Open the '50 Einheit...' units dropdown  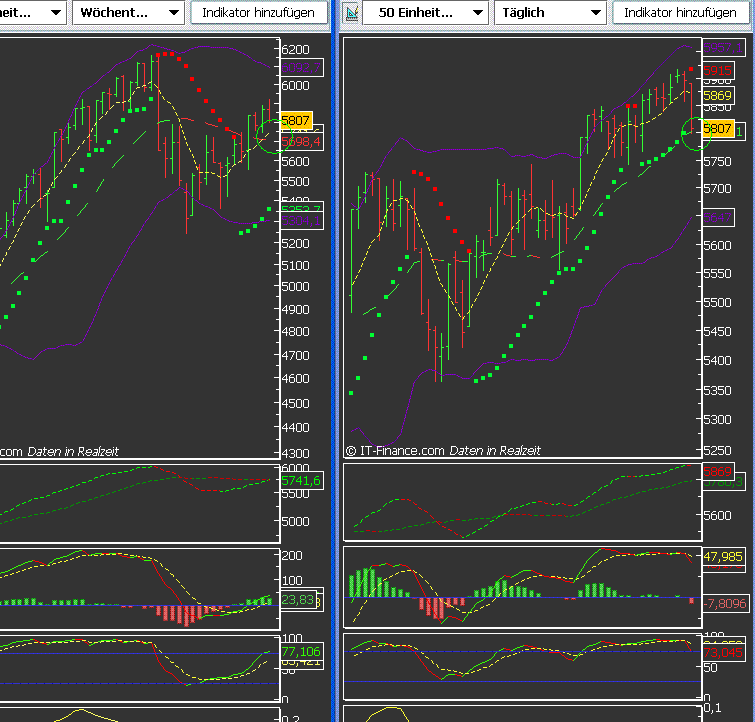425,13
